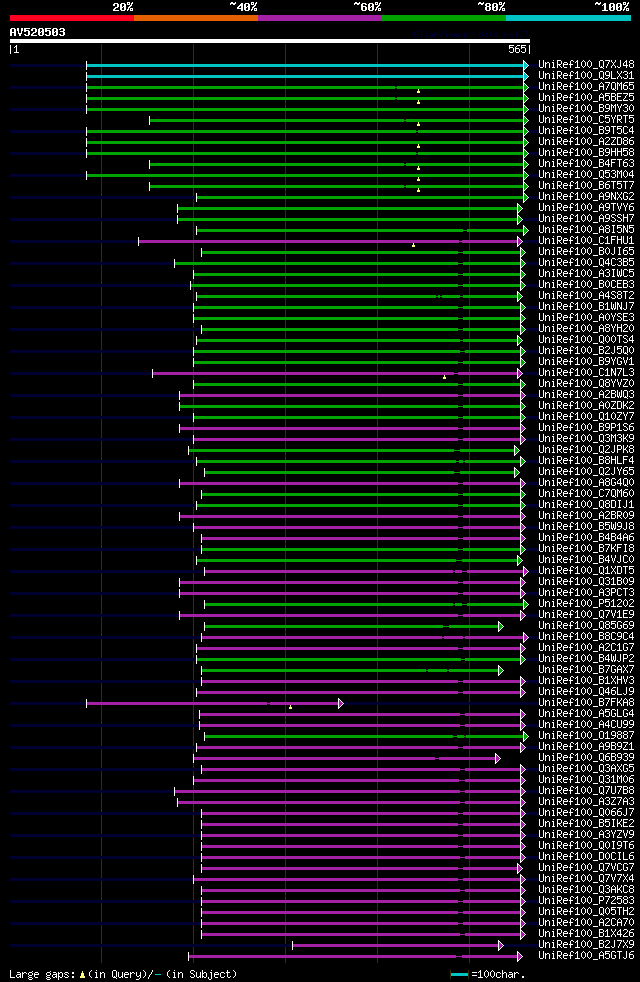Select the label UniRef100_A5GLG4
Viewport: 640px width, 982px height.
586,713
